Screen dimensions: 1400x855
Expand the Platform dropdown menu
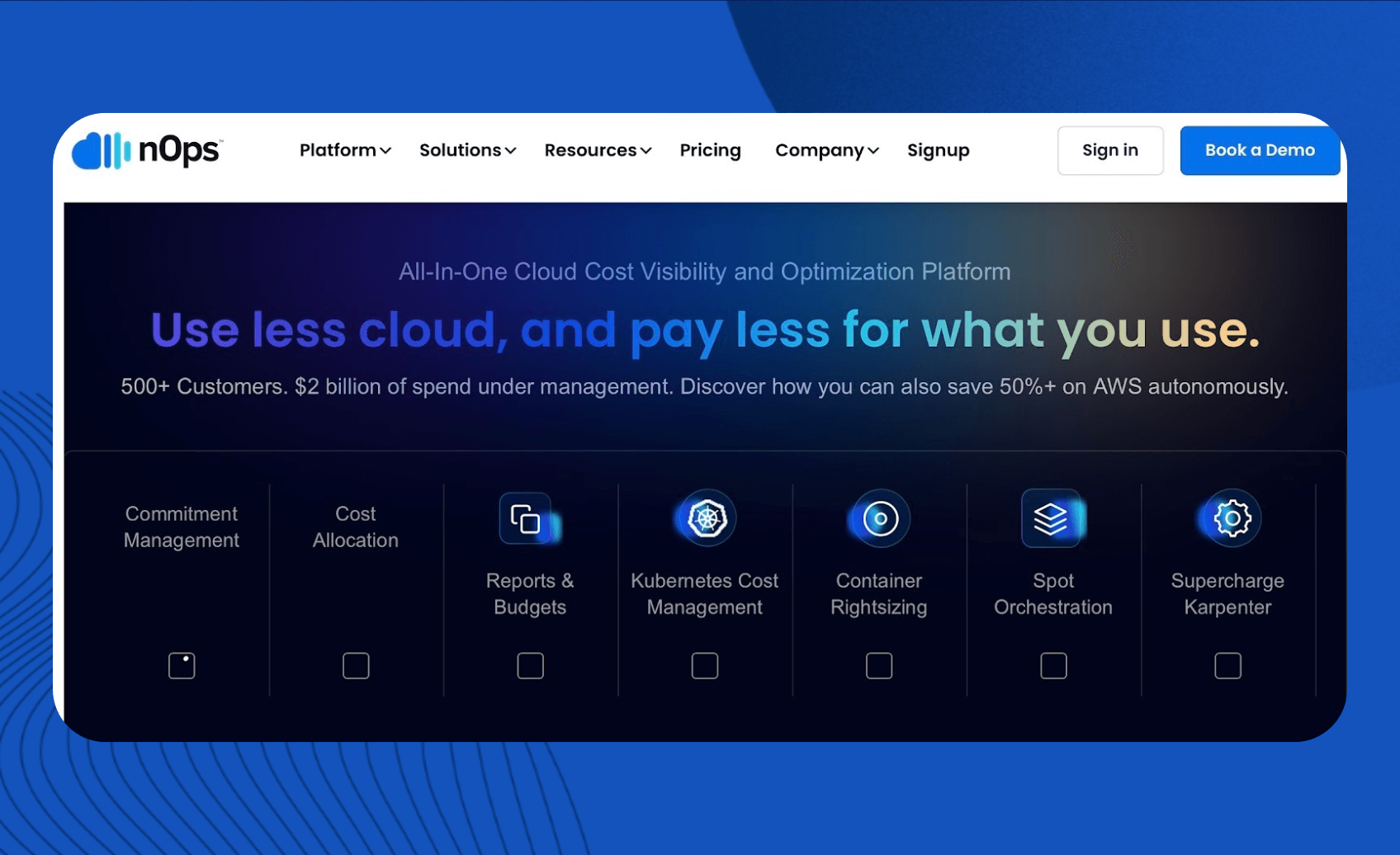click(x=345, y=150)
